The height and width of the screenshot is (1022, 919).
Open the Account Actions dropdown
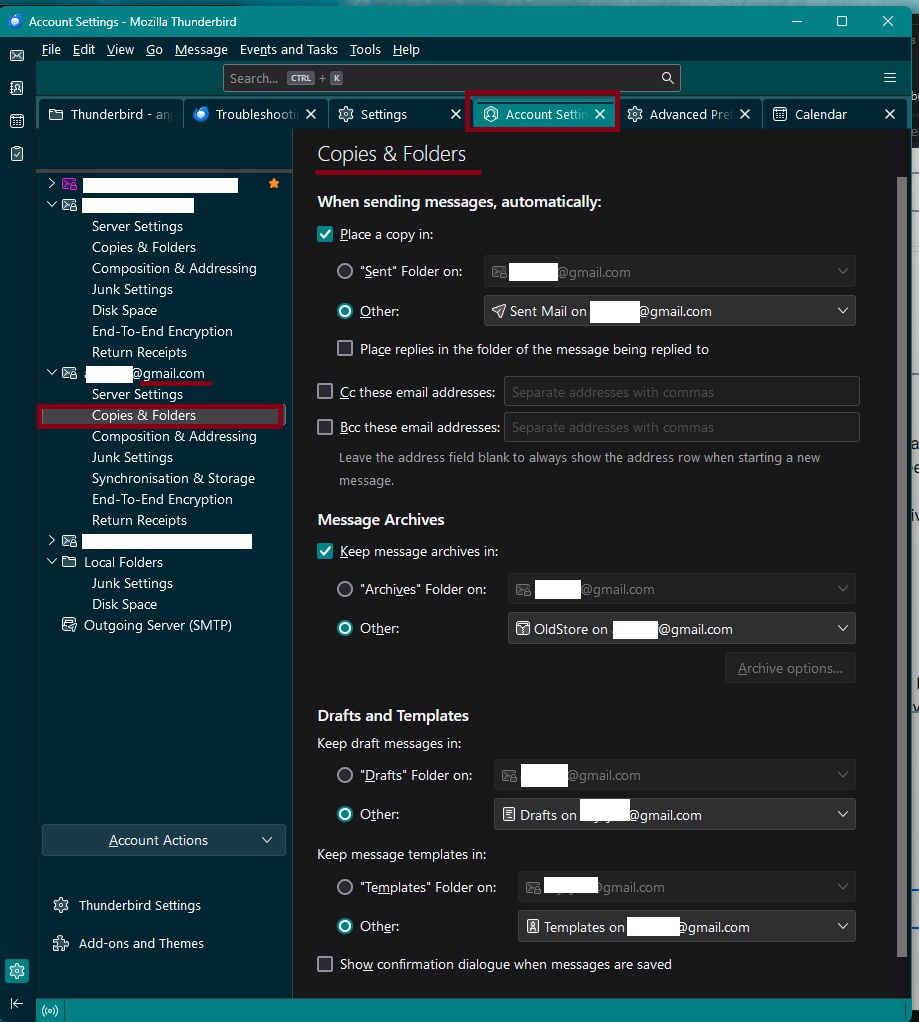click(164, 840)
